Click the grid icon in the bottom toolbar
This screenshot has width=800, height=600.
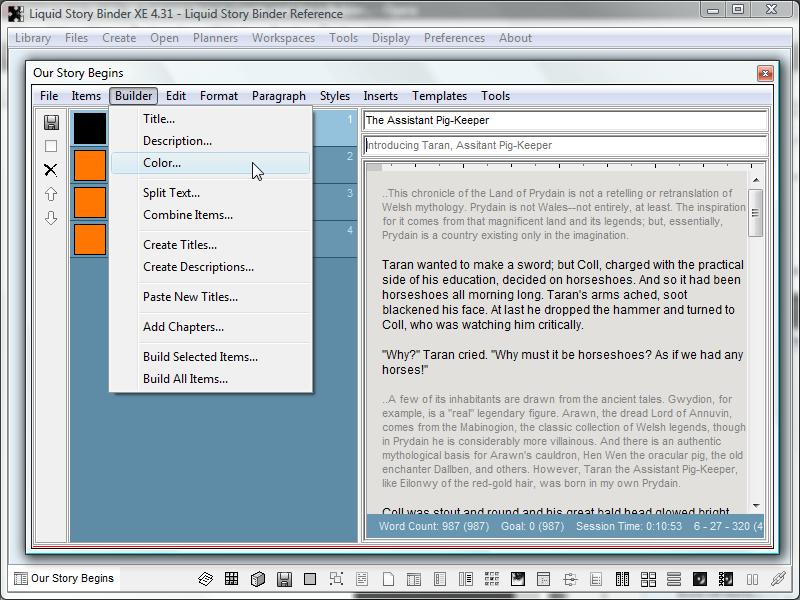point(231,579)
